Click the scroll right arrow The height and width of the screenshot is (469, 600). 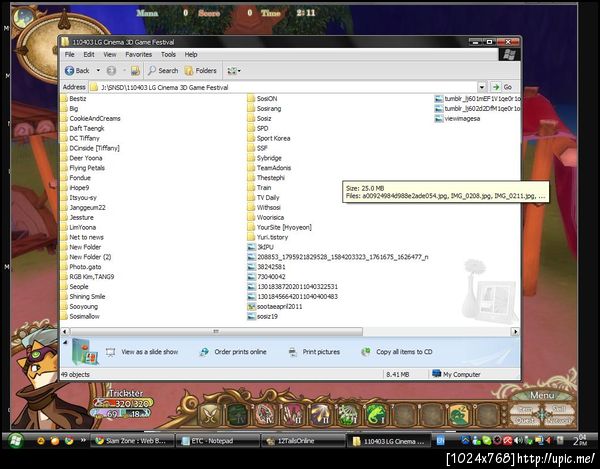pyautogui.click(x=515, y=331)
